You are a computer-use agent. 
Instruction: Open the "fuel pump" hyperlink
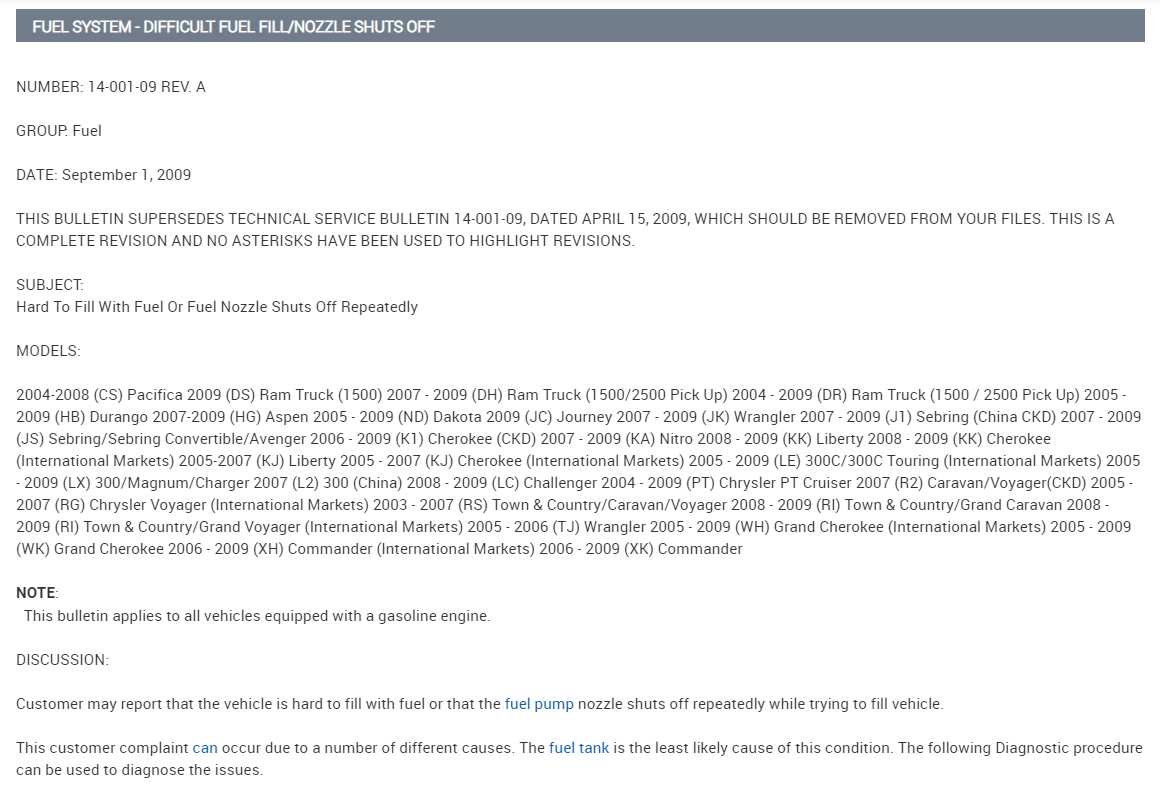click(x=539, y=704)
